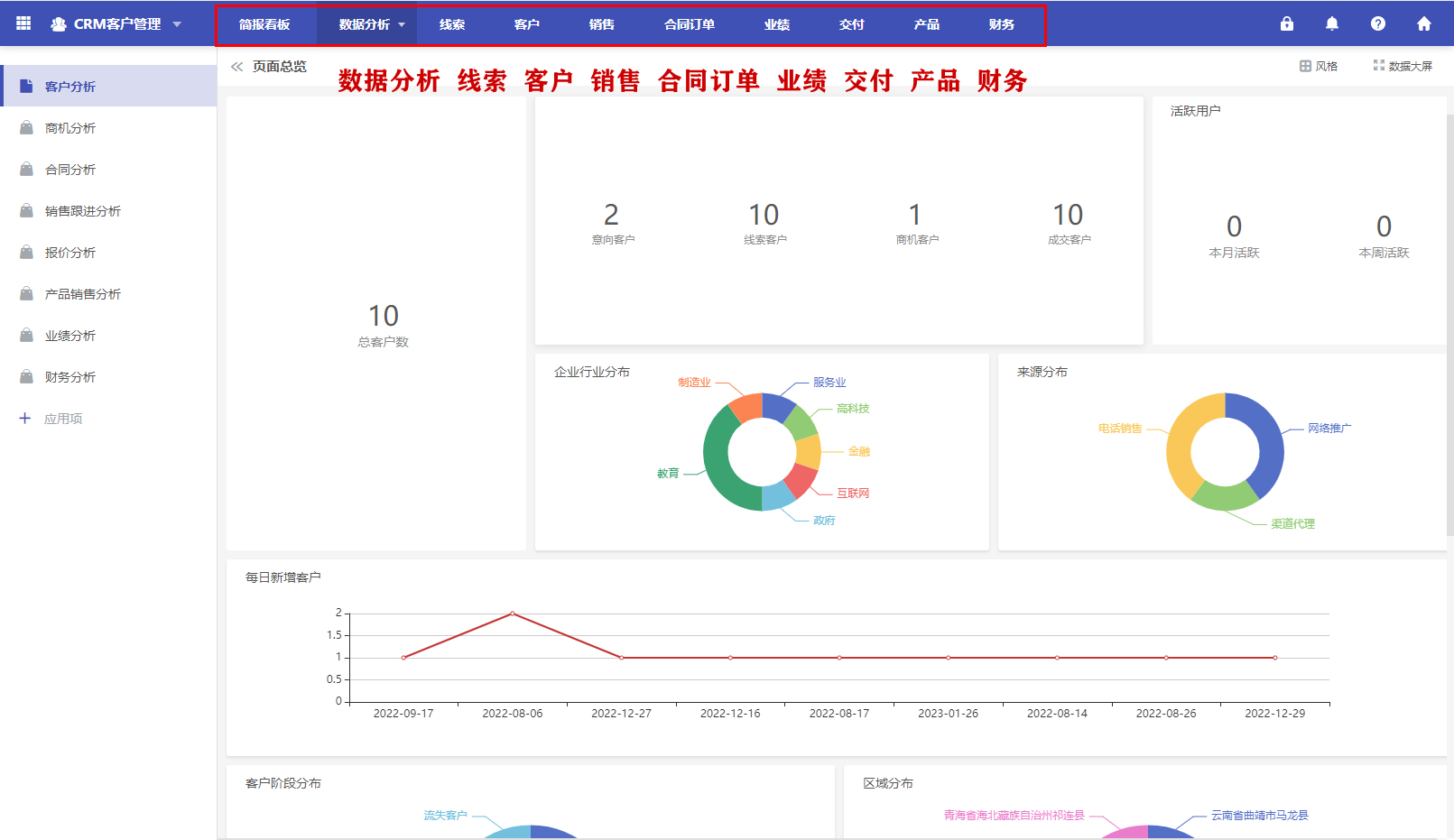Expand the CRM客户管理 dropdown

[177, 23]
